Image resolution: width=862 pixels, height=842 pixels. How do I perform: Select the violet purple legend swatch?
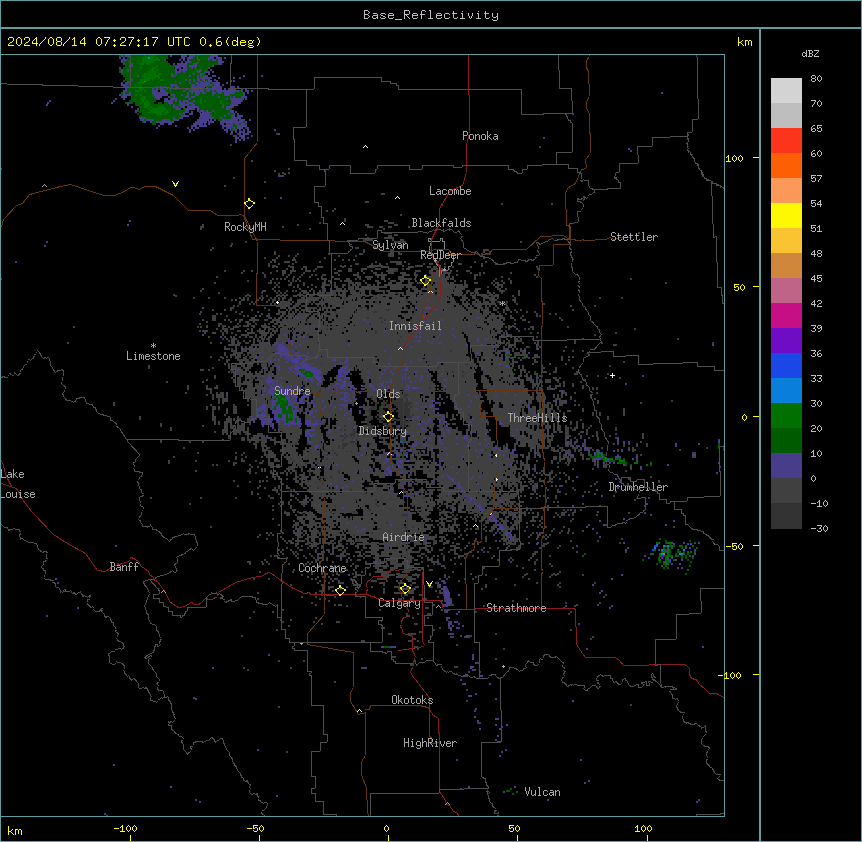pyautogui.click(x=786, y=340)
